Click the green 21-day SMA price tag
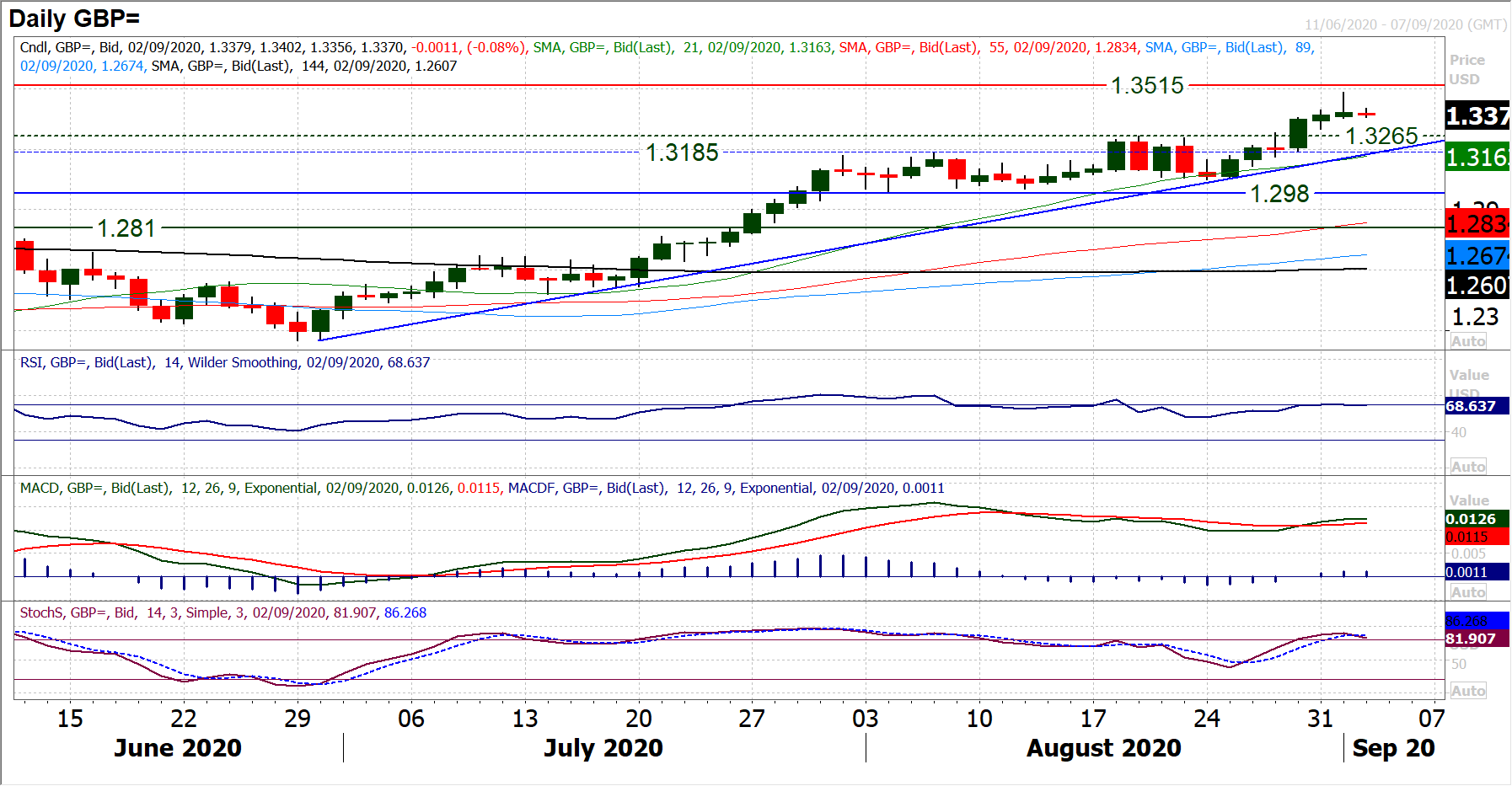Image resolution: width=1512 pixels, height=786 pixels. (1477, 158)
